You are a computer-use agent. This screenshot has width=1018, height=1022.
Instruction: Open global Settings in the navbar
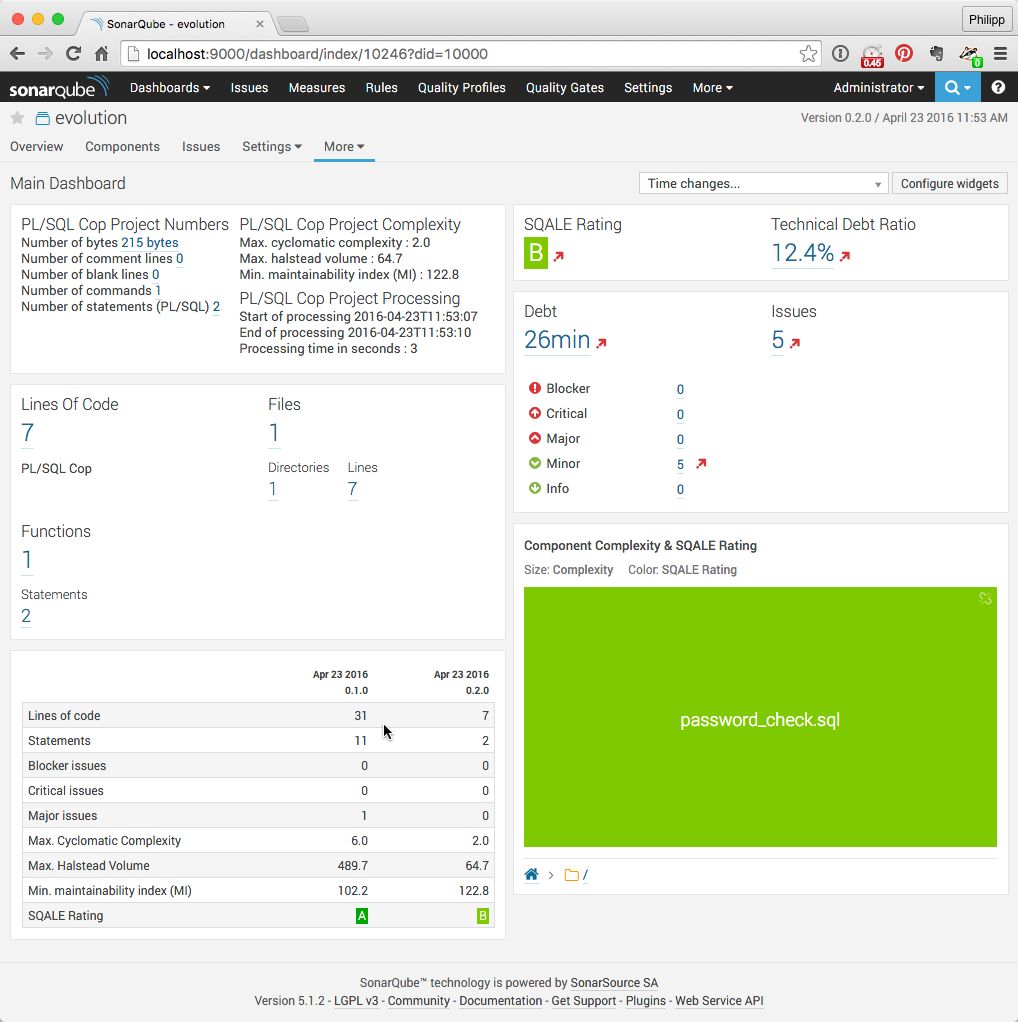tap(648, 87)
